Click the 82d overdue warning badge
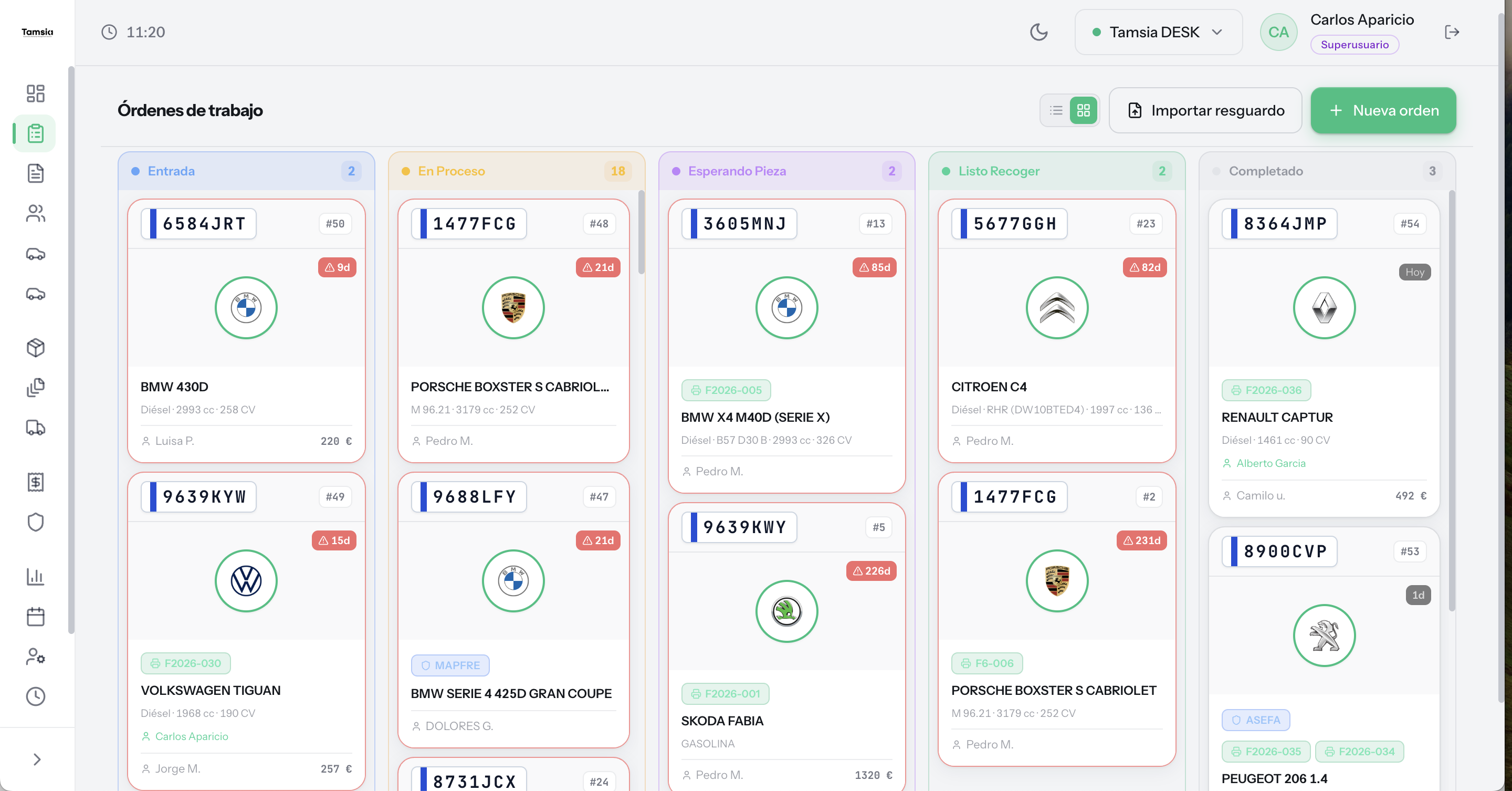The height and width of the screenshot is (791, 1512). (x=1144, y=267)
